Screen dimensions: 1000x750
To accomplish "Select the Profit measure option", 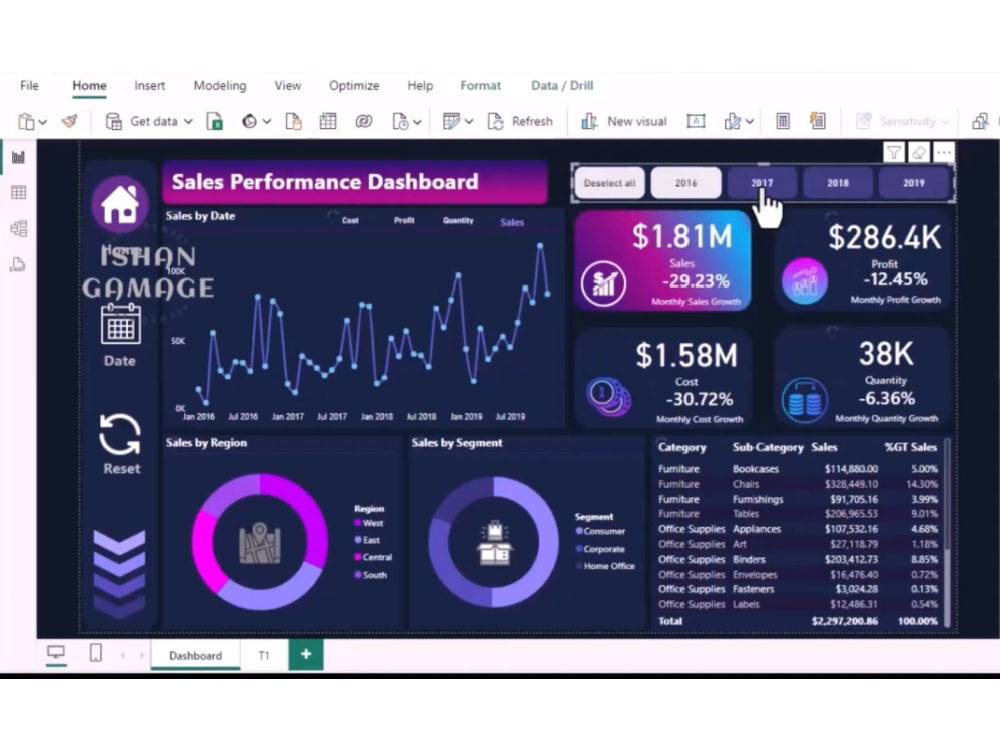I will pyautogui.click(x=404, y=221).
